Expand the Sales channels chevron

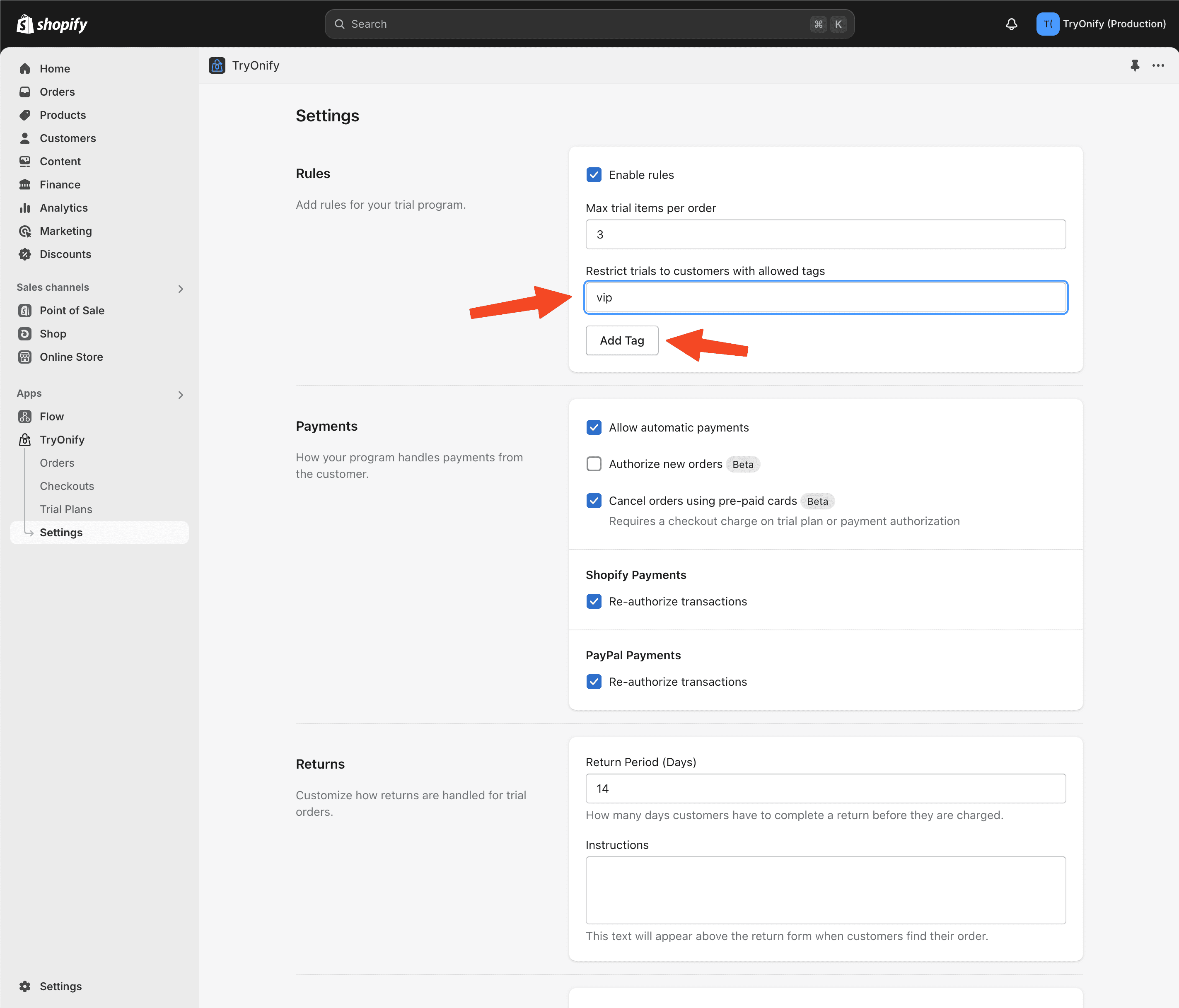tap(180, 289)
